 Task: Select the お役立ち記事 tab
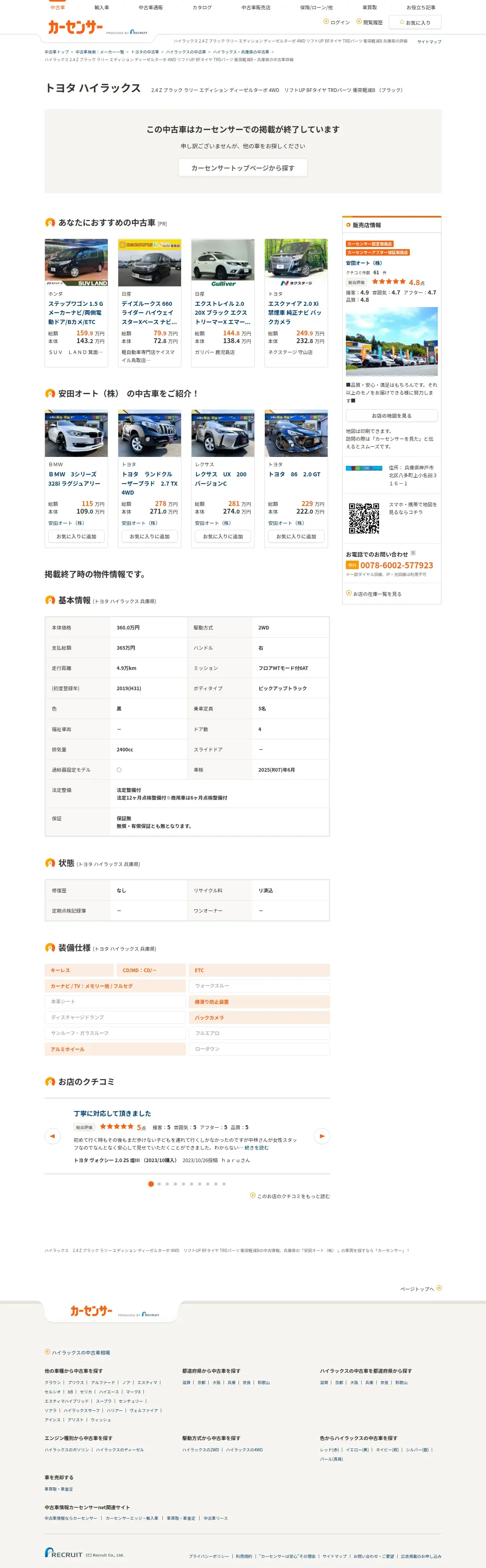click(x=421, y=7)
